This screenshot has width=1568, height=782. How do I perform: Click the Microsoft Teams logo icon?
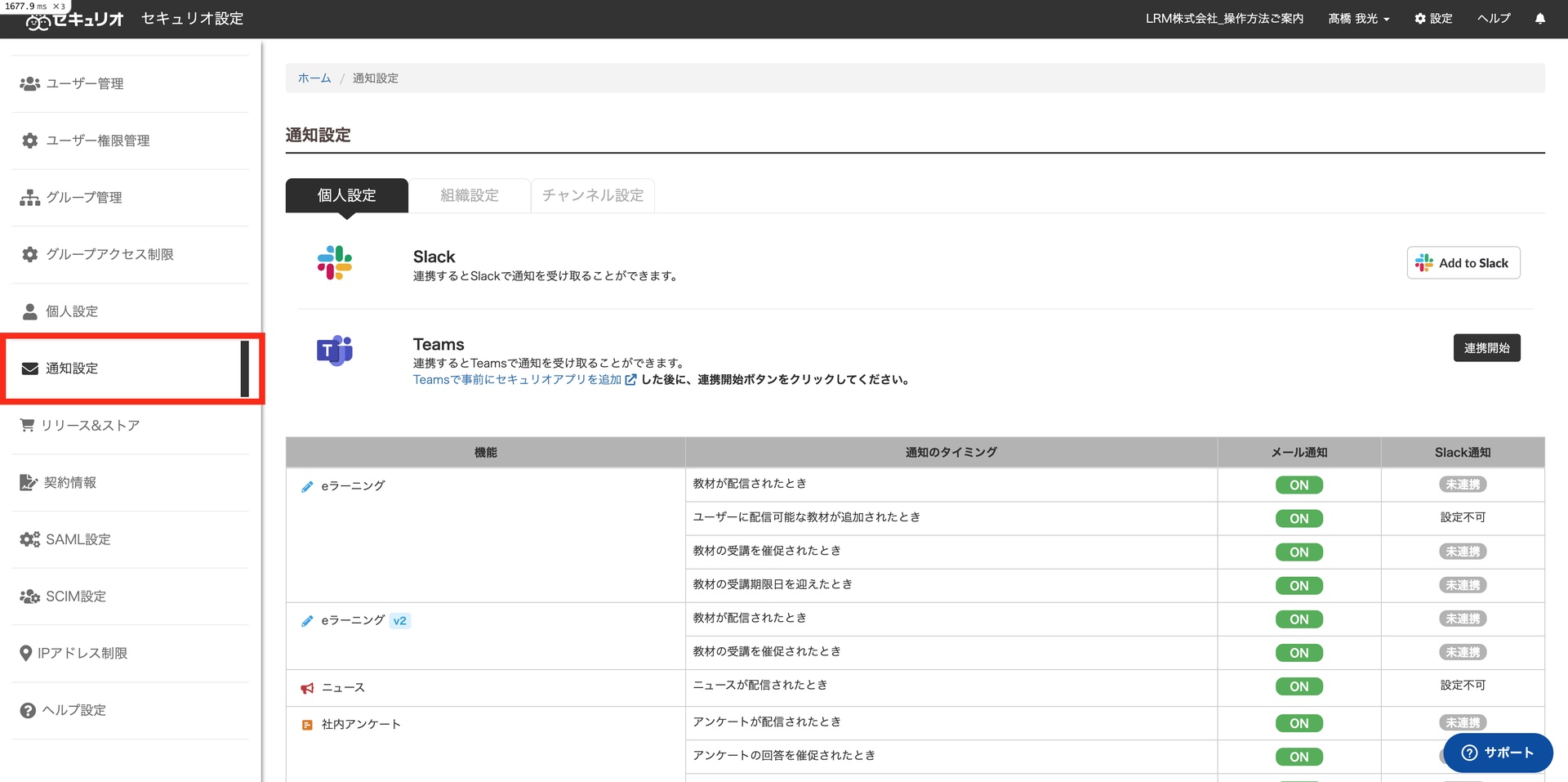[335, 351]
